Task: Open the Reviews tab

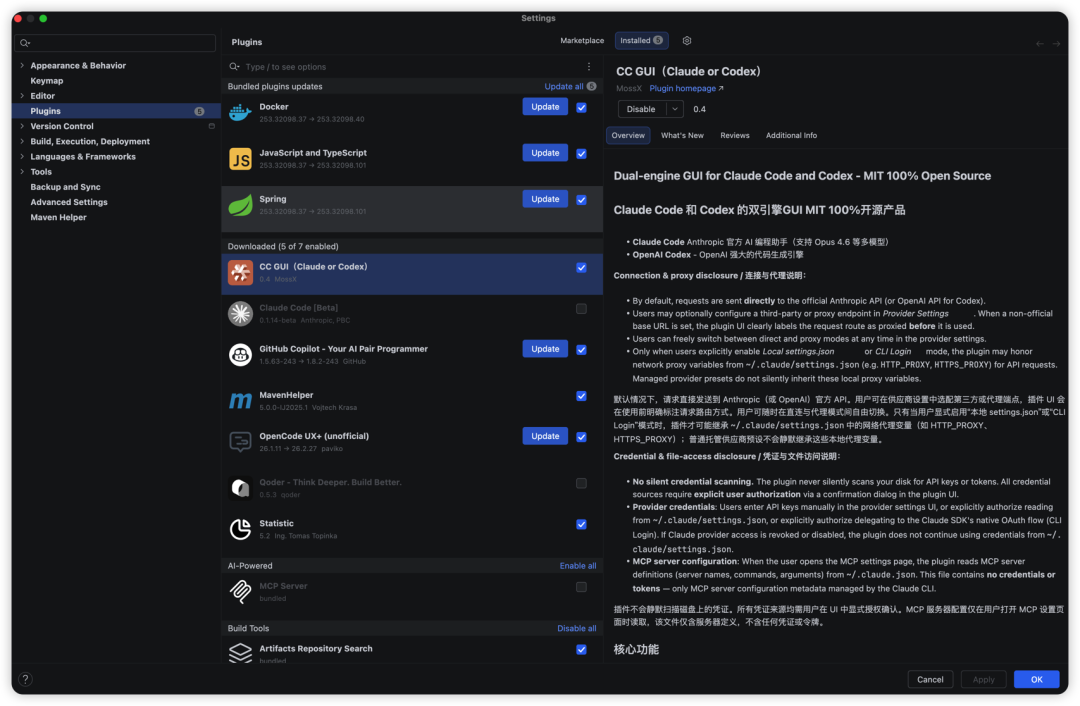Action: point(734,136)
